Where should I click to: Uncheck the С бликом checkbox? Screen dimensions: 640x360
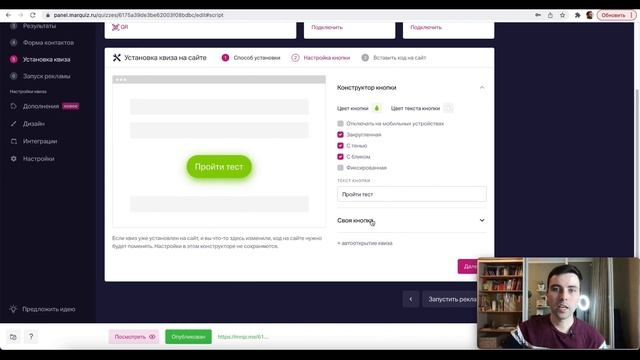point(340,156)
